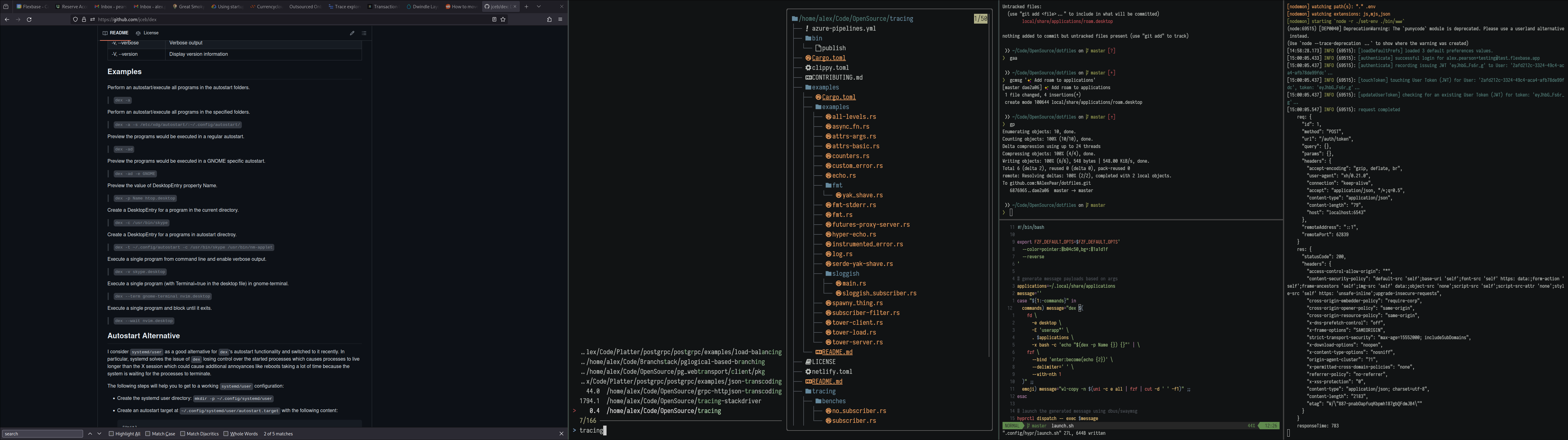
Task: Bookmark page with the star icon
Action: click(503, 20)
